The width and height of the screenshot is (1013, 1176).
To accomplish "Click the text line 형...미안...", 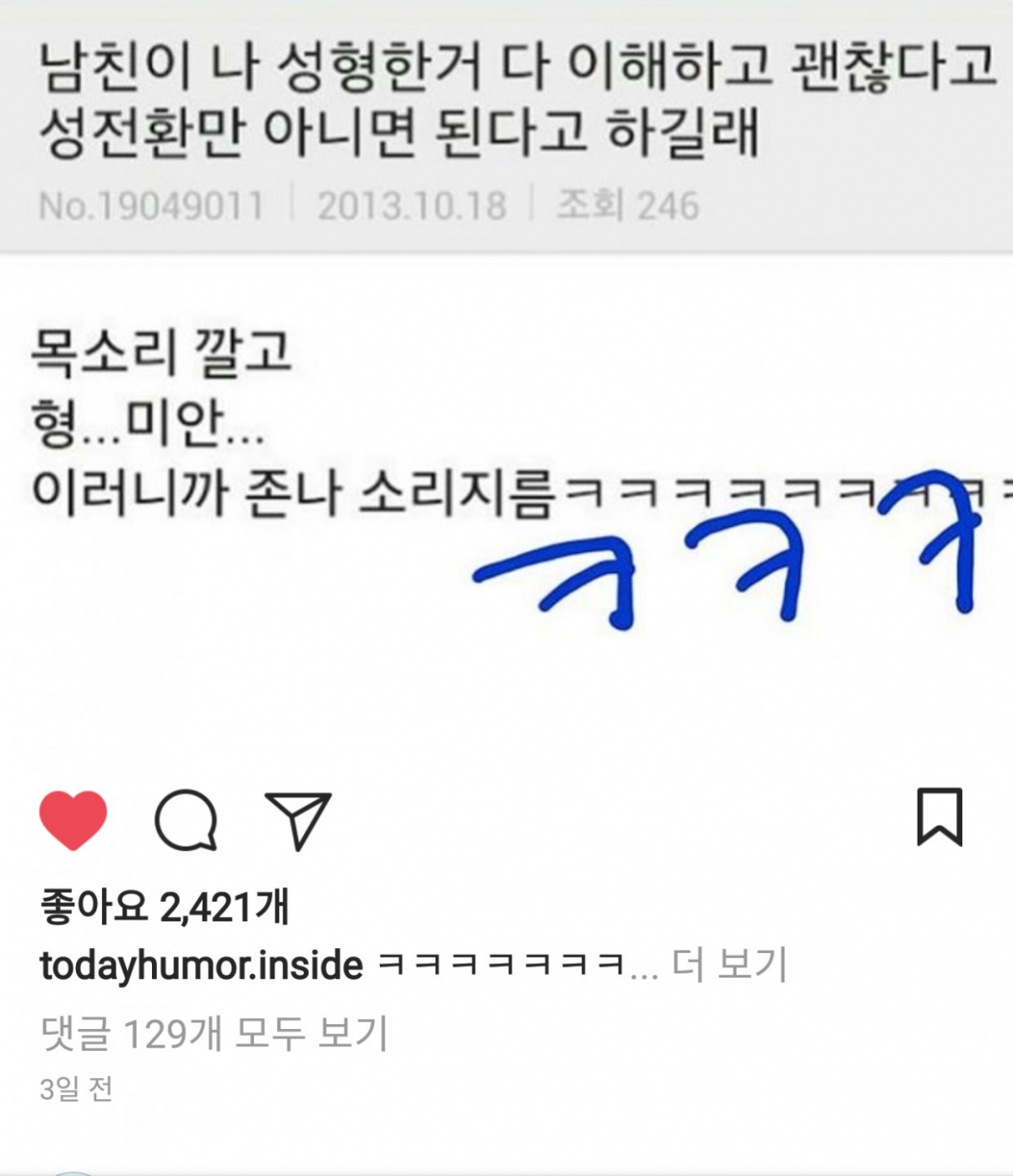I will coord(148,423).
